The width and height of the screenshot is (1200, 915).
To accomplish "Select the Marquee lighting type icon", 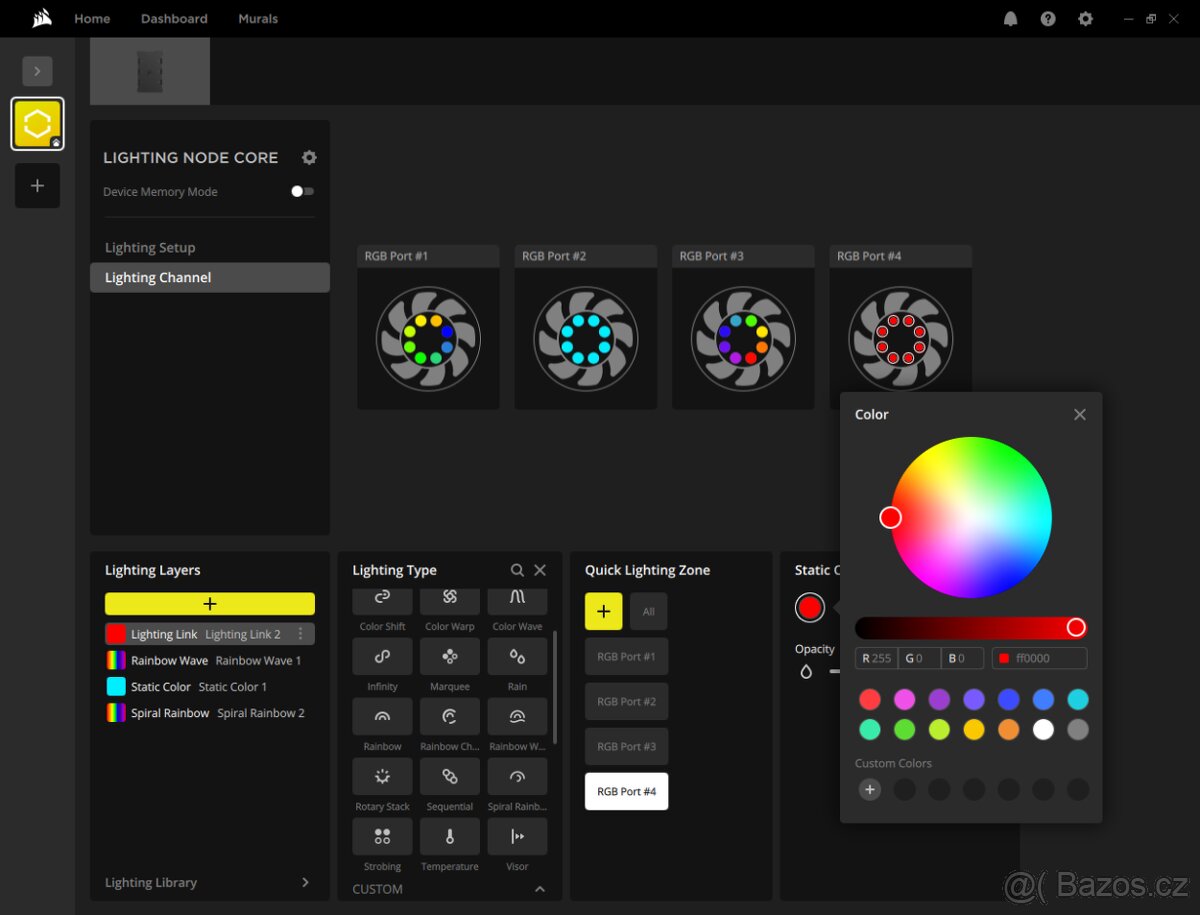I will point(449,657).
